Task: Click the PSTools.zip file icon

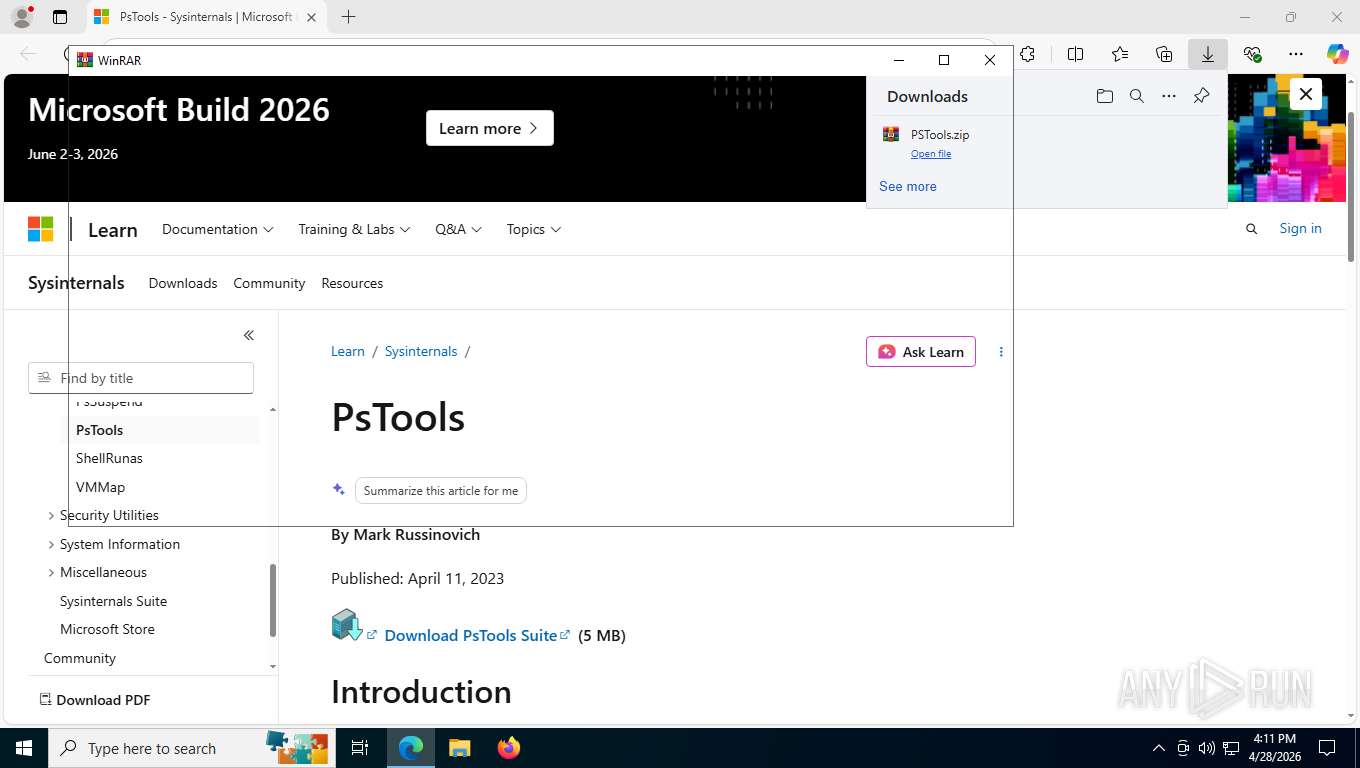Action: pyautogui.click(x=890, y=134)
